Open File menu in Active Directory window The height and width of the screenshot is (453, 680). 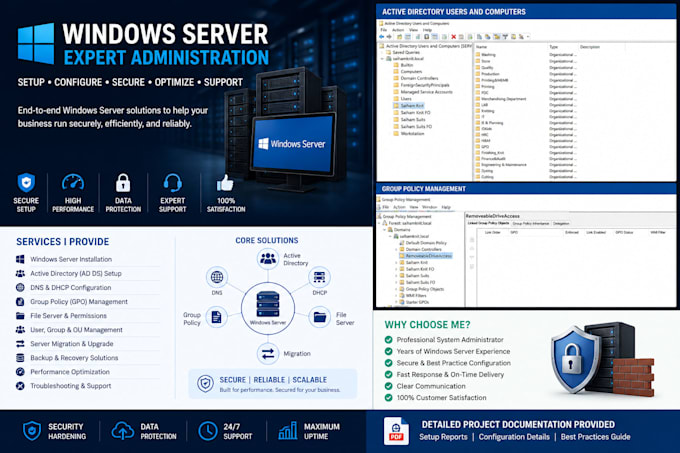coord(383,30)
